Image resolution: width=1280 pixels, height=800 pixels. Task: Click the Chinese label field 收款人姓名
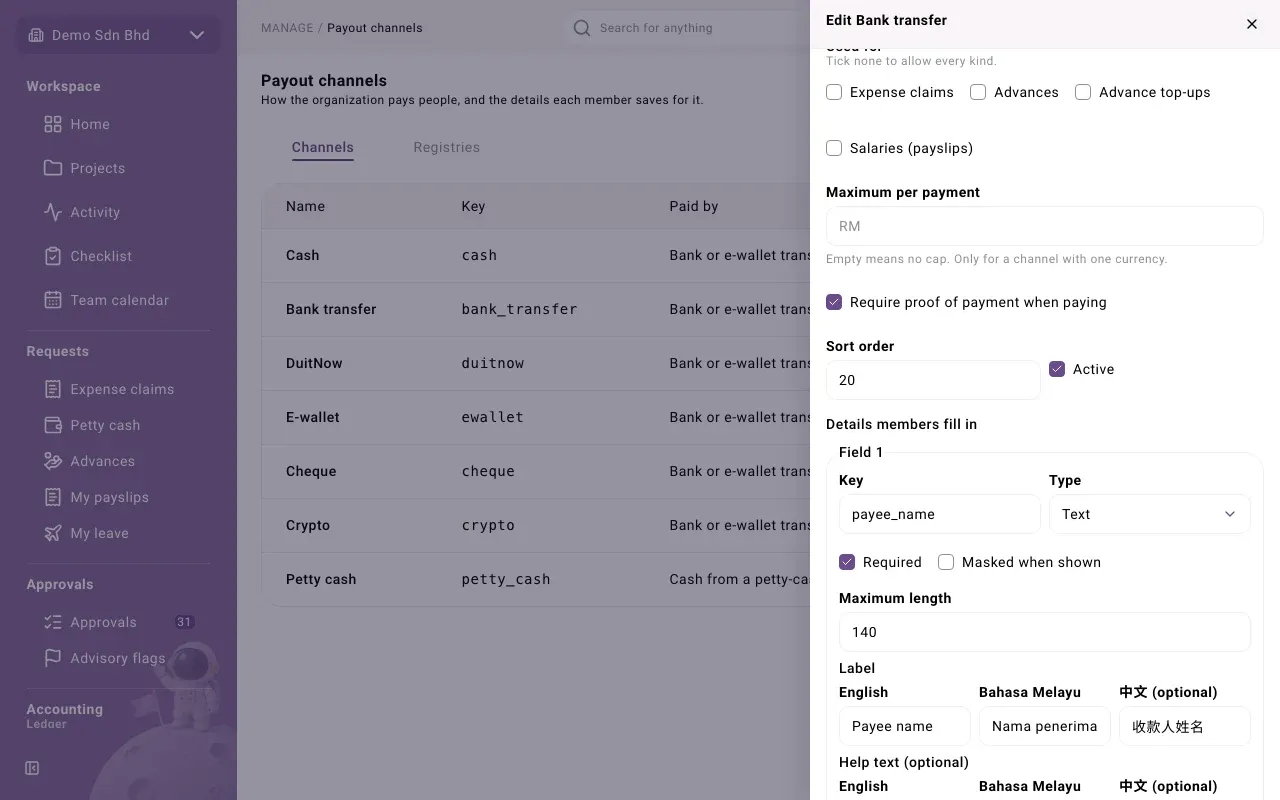(x=1185, y=726)
